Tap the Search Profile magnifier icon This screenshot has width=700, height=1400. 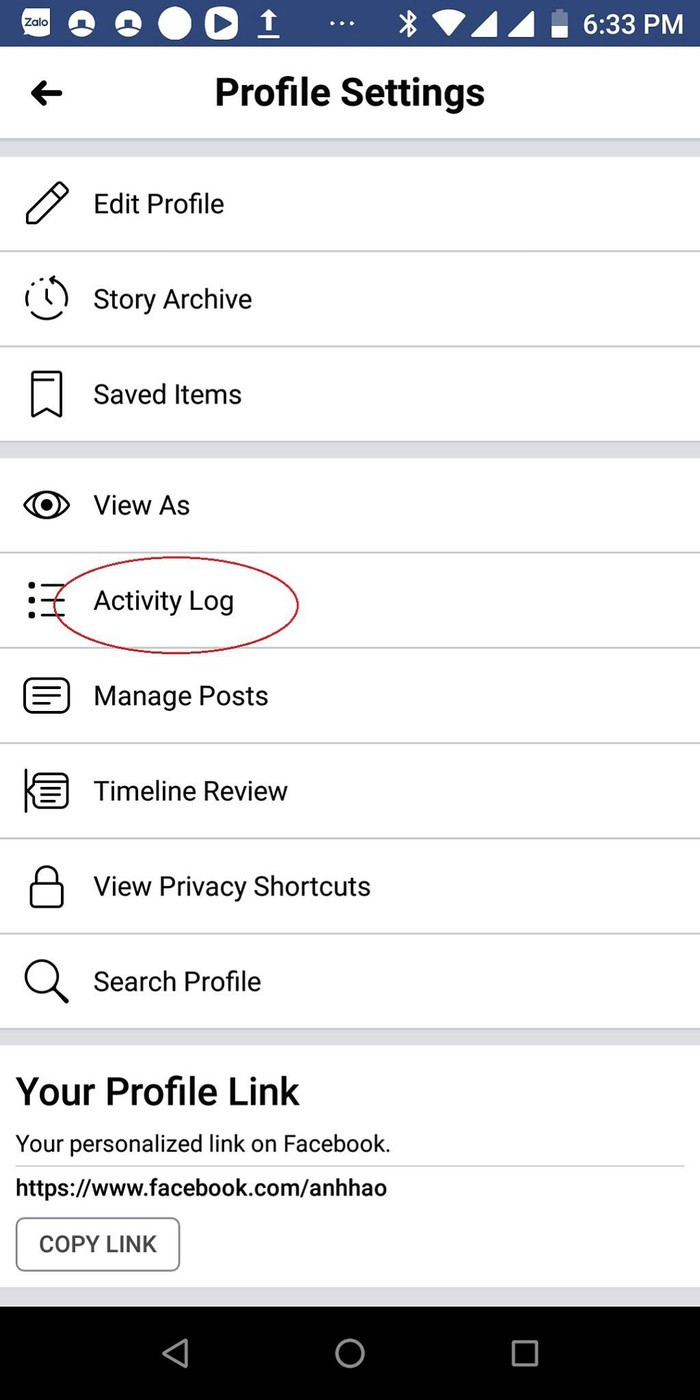[x=46, y=982]
